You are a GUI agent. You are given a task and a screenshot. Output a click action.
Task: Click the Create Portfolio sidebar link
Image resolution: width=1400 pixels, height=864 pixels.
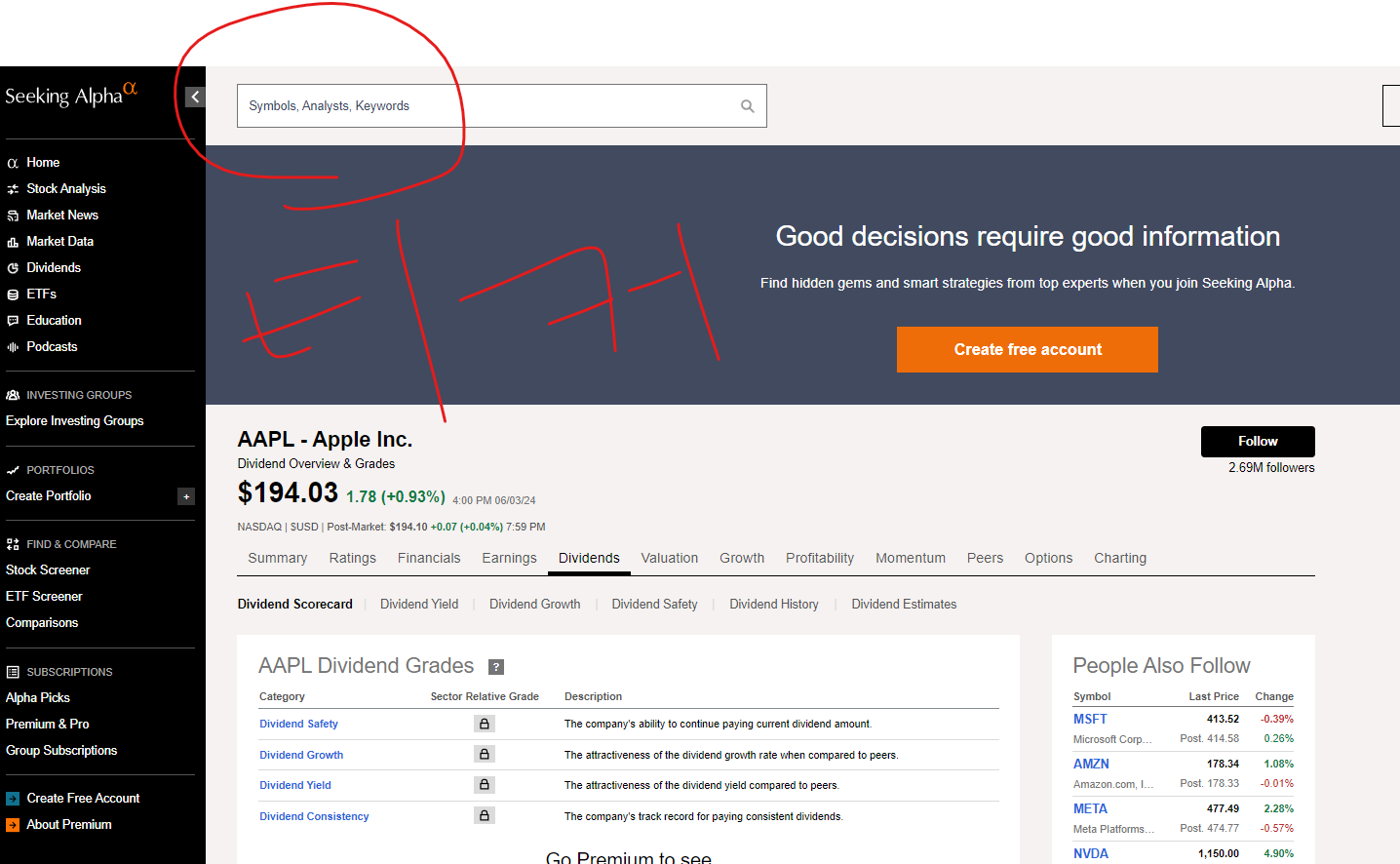49,496
